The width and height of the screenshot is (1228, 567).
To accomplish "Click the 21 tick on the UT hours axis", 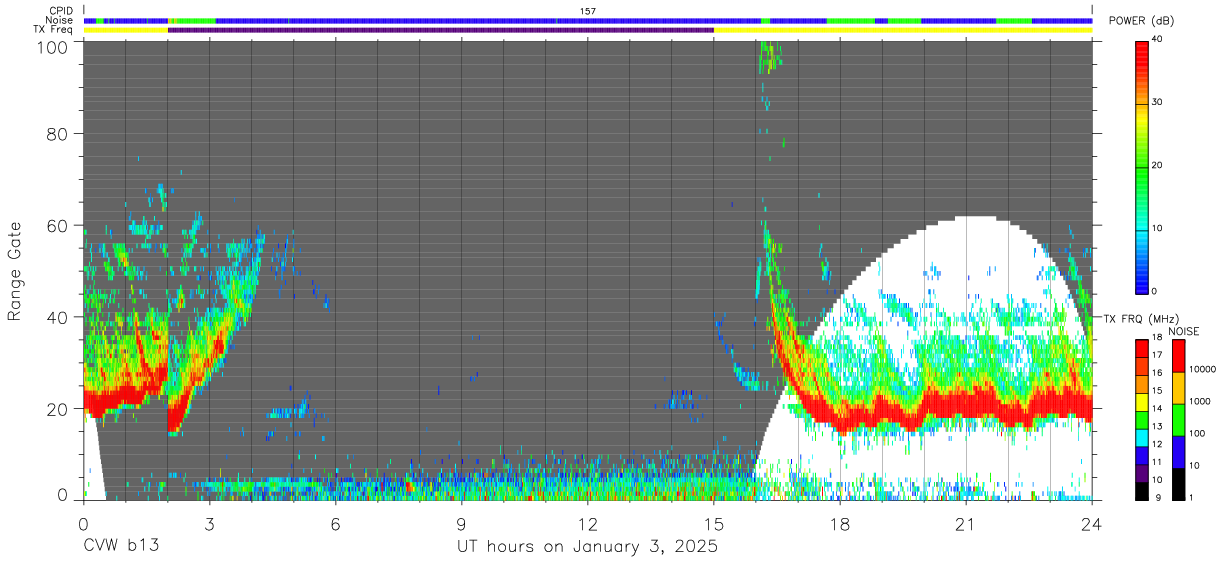I will 965,523.
